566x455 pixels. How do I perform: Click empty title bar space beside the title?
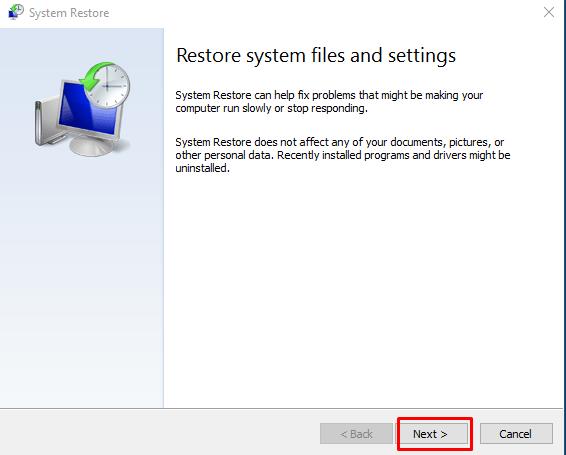[325, 13]
